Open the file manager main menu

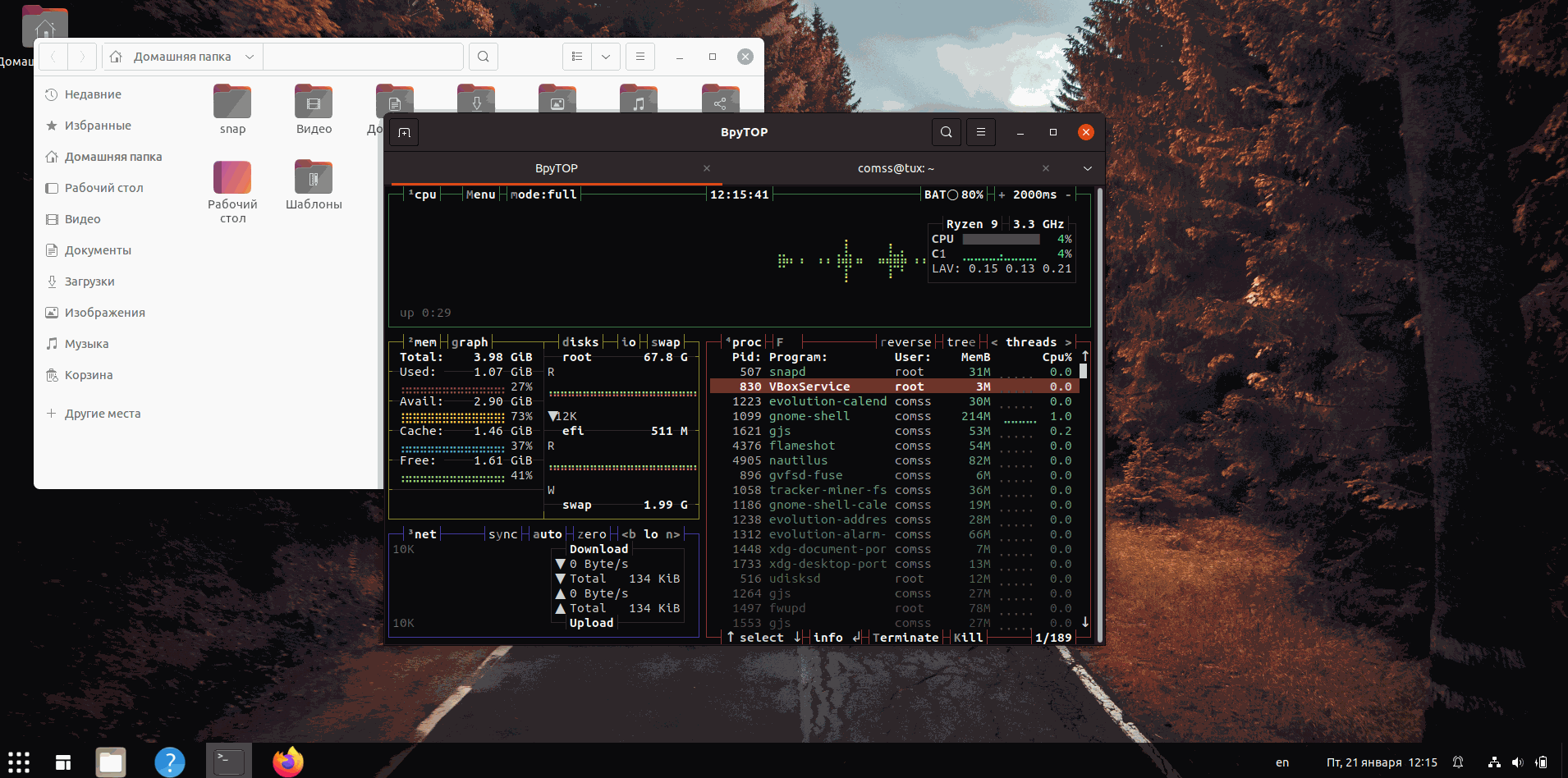coord(640,57)
